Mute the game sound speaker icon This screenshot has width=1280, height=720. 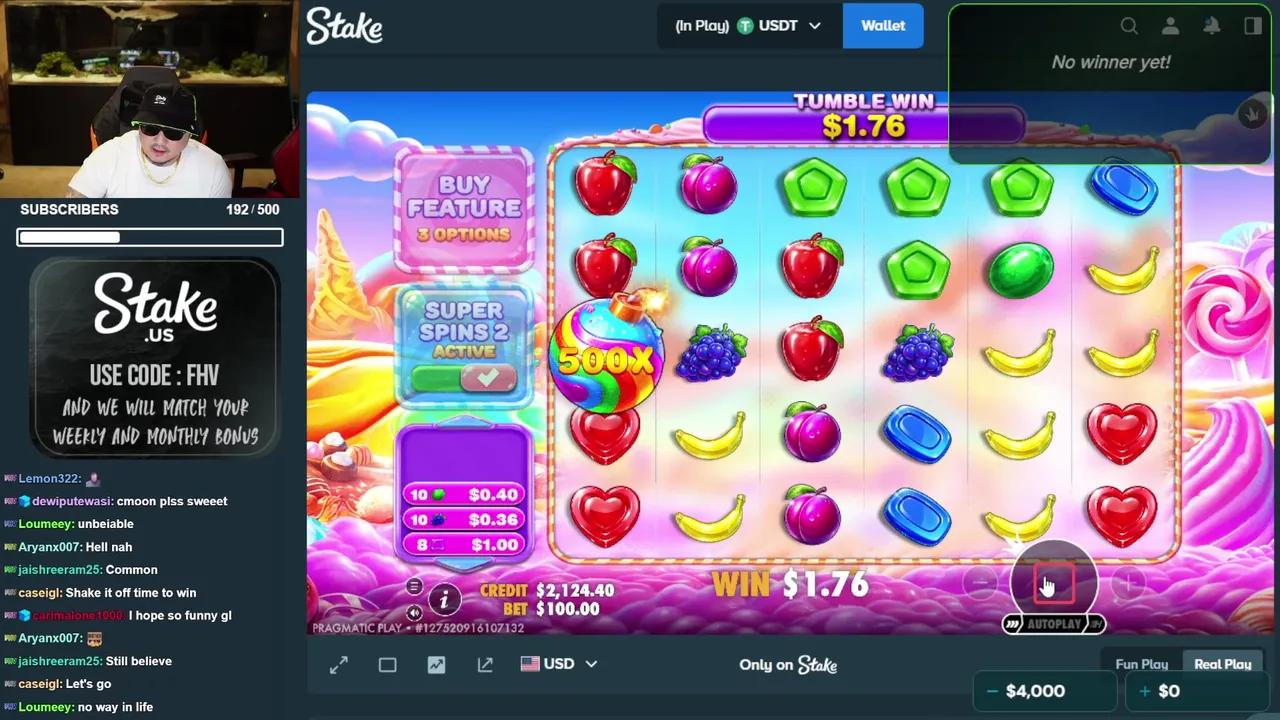(415, 612)
